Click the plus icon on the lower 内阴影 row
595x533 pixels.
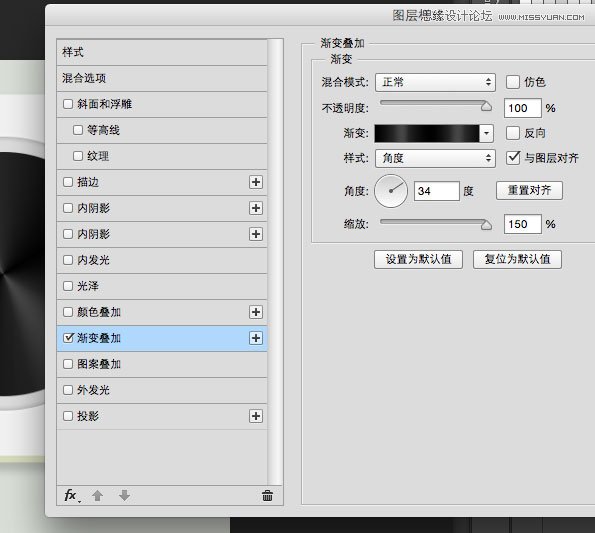[256, 234]
